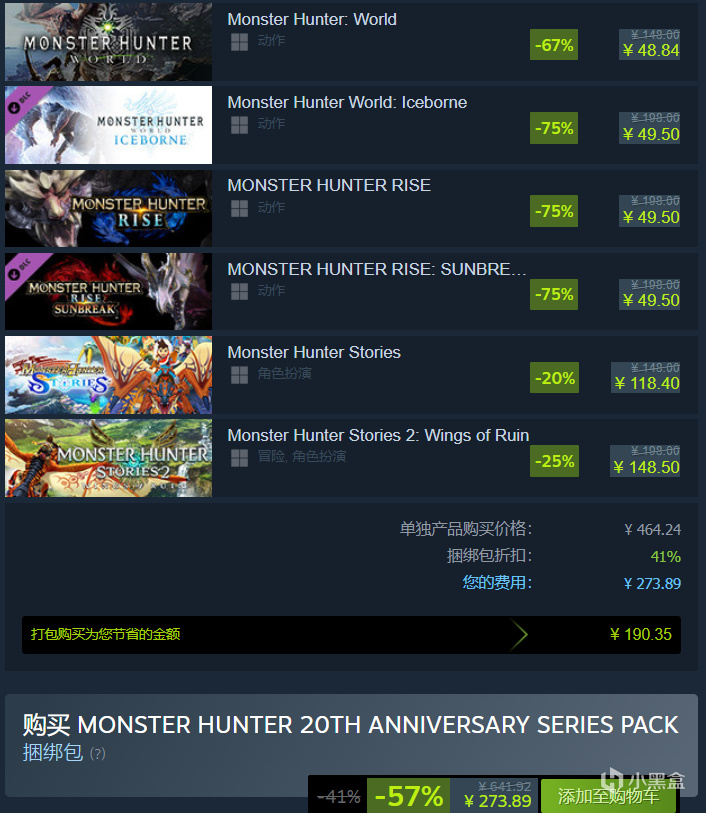Click the green 添加至购物车 button
Image resolution: width=706 pixels, height=813 pixels.
pos(608,796)
